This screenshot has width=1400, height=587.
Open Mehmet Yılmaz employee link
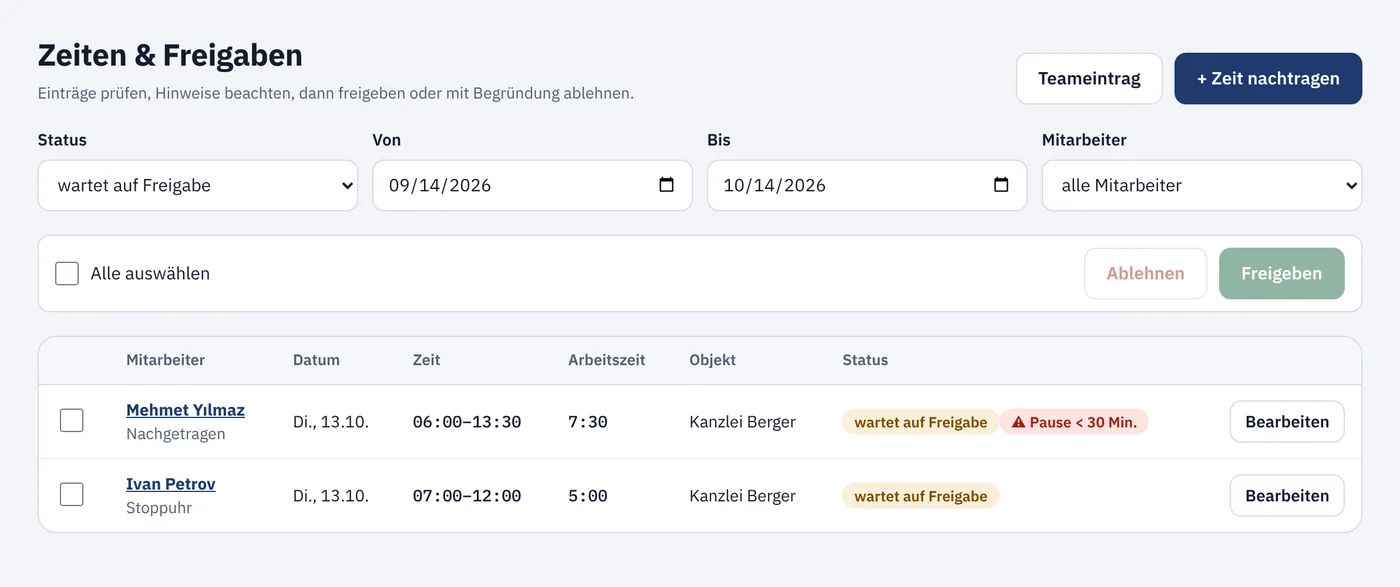tap(185, 410)
